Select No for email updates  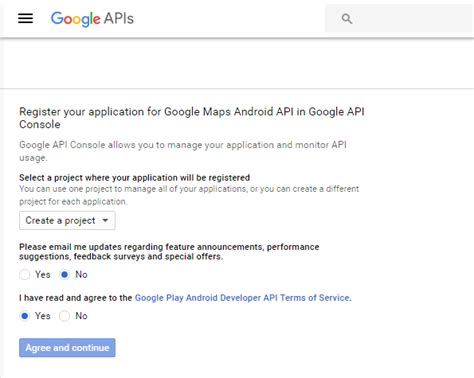64,275
